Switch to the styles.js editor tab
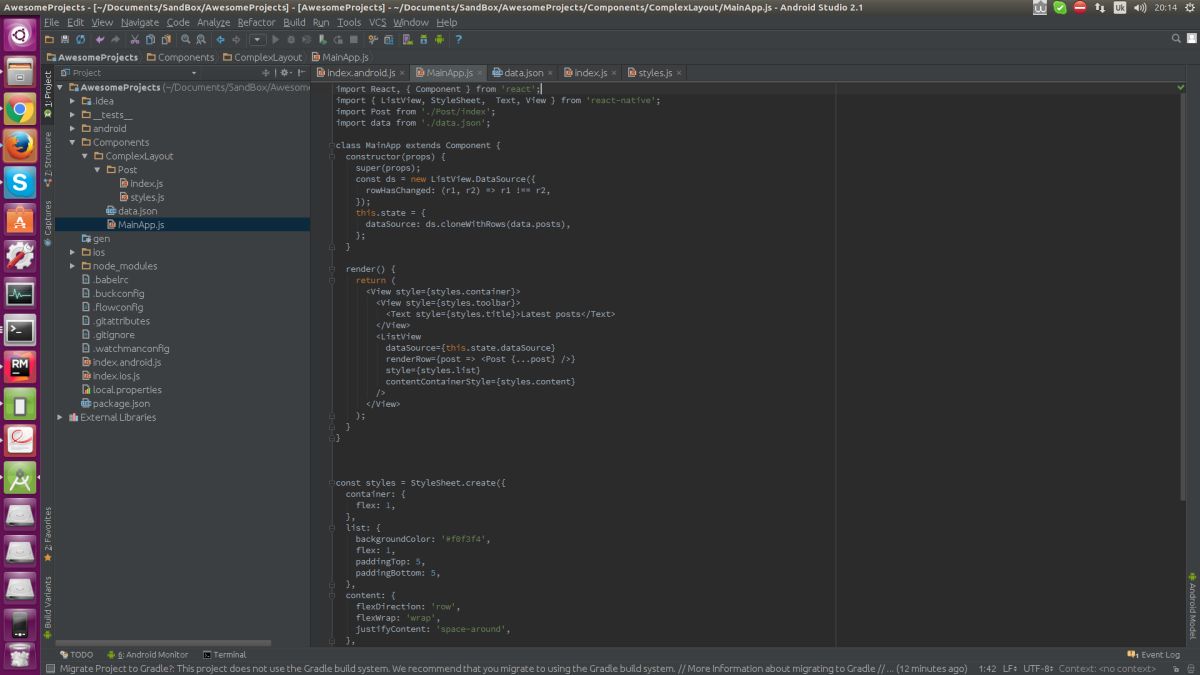 (655, 73)
